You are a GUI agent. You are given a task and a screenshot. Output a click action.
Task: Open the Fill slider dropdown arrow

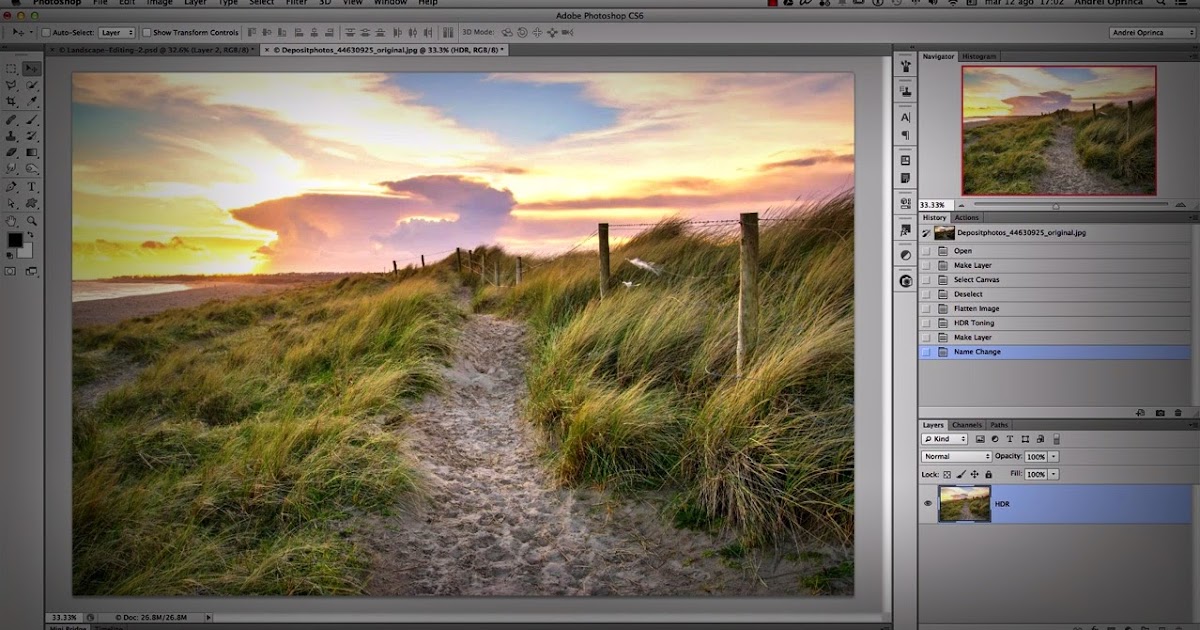coord(1053,474)
